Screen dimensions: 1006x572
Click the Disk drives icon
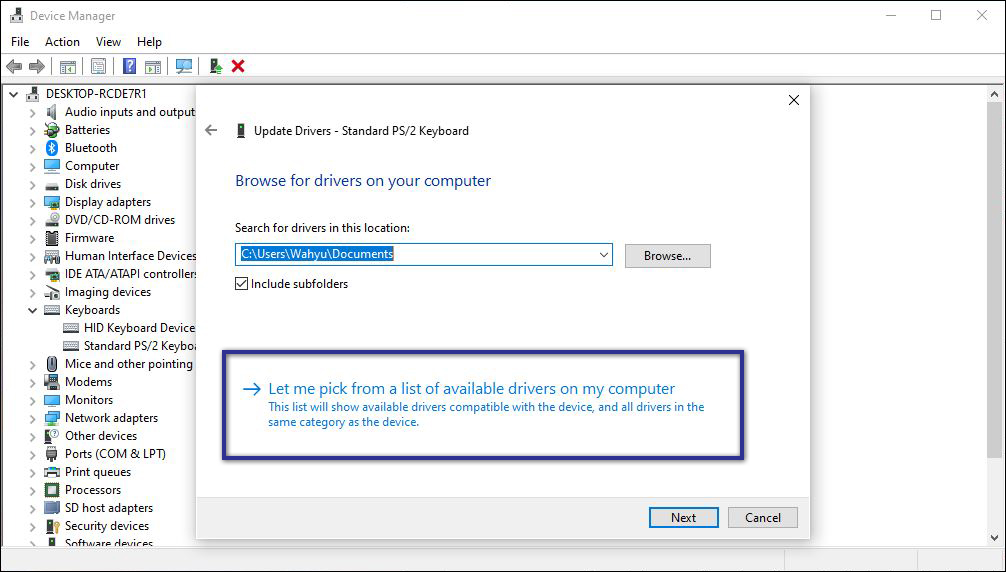(52, 185)
